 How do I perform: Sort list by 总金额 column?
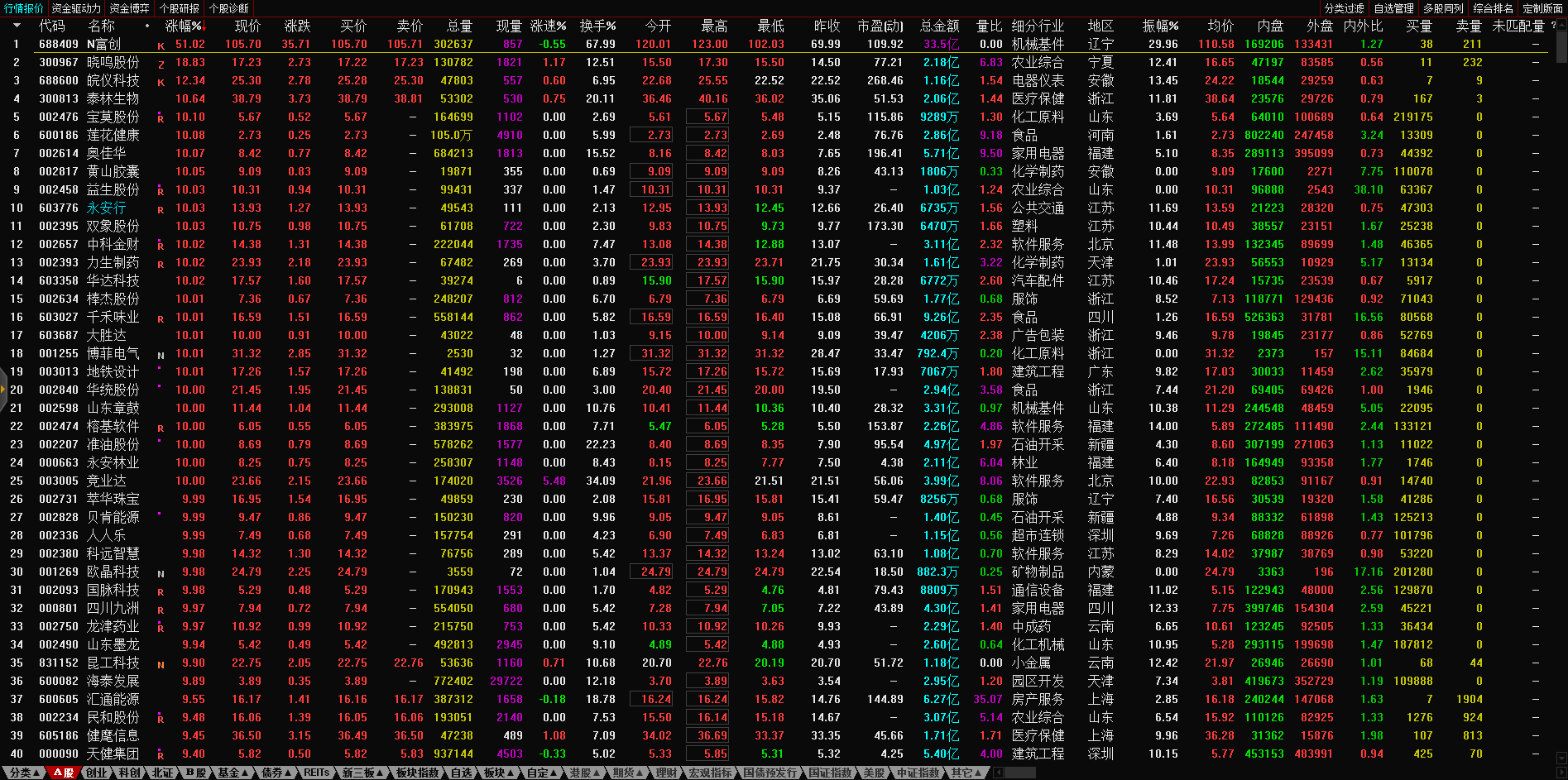[x=939, y=26]
